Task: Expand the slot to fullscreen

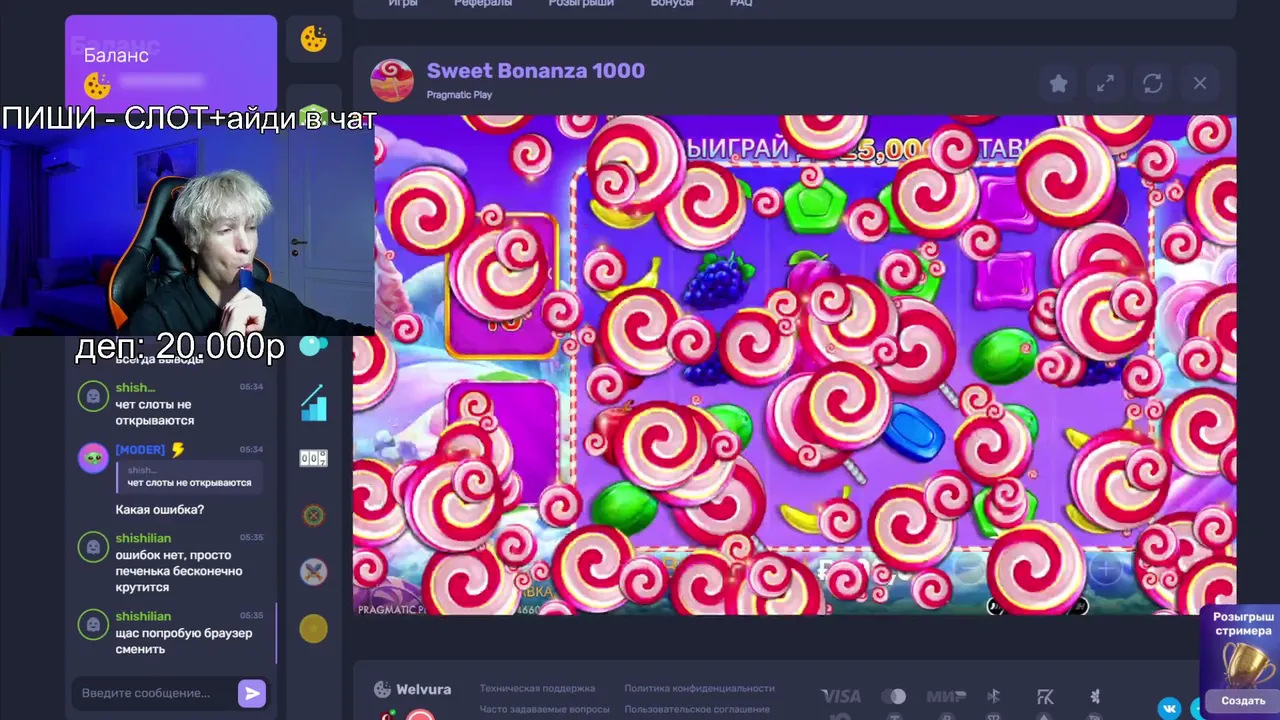Action: [1105, 84]
